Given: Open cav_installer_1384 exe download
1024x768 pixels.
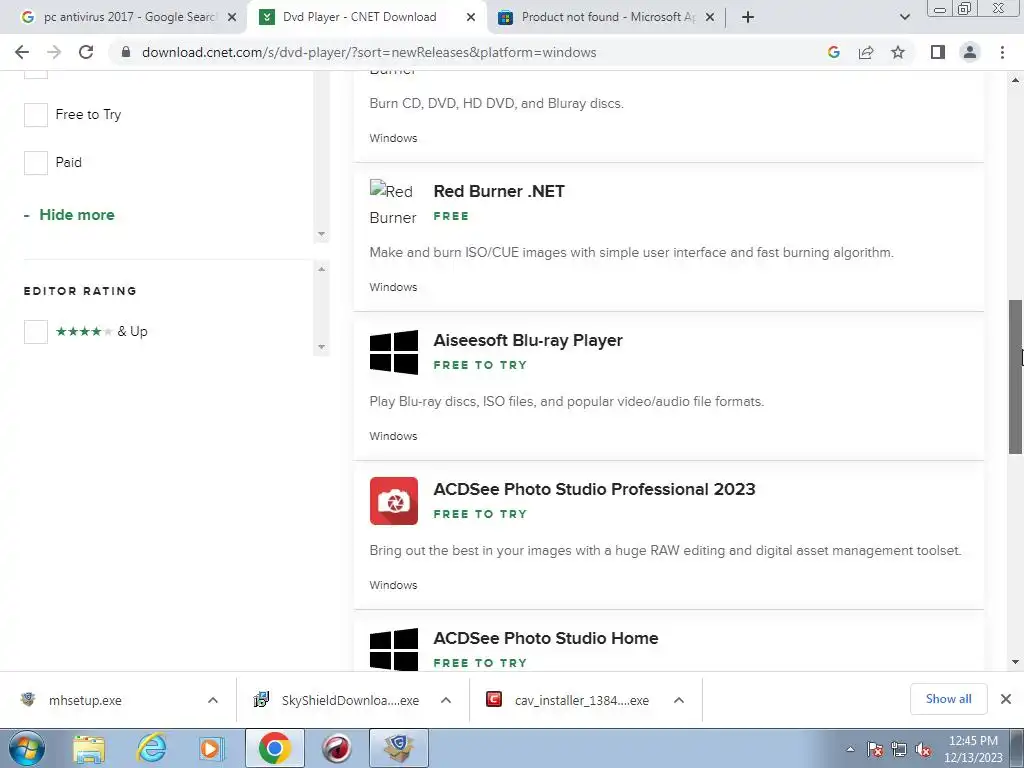Looking at the screenshot, I should pyautogui.click(x=581, y=700).
